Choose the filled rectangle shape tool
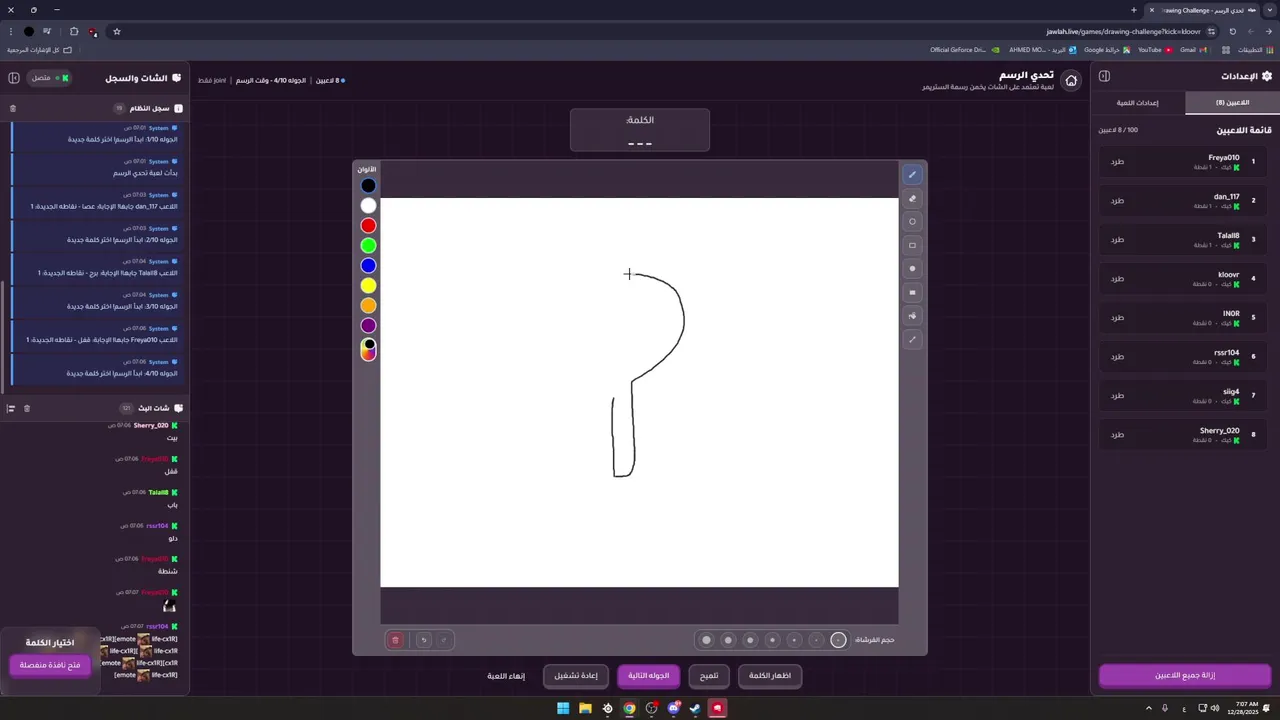 tap(912, 293)
